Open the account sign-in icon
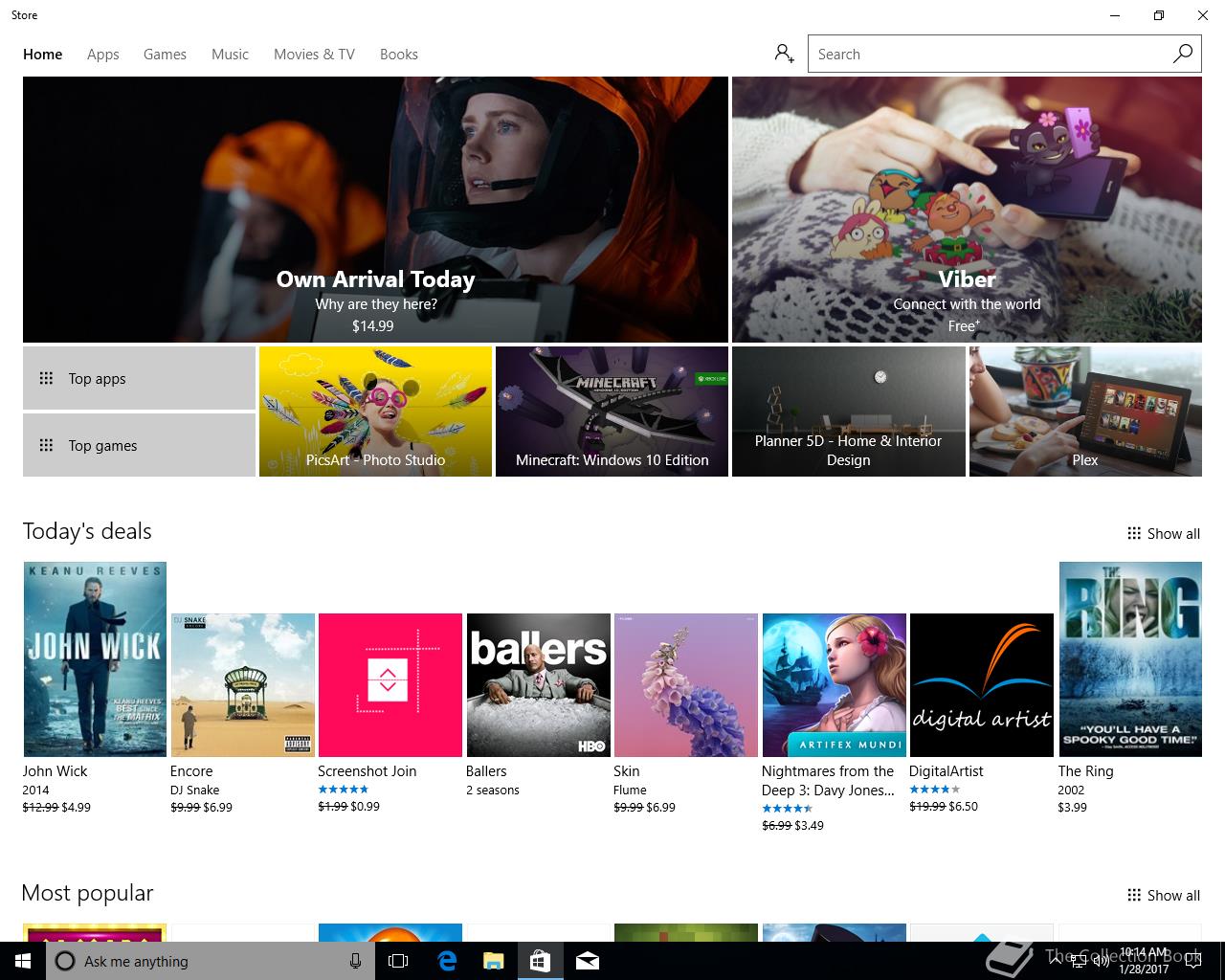 tap(785, 54)
